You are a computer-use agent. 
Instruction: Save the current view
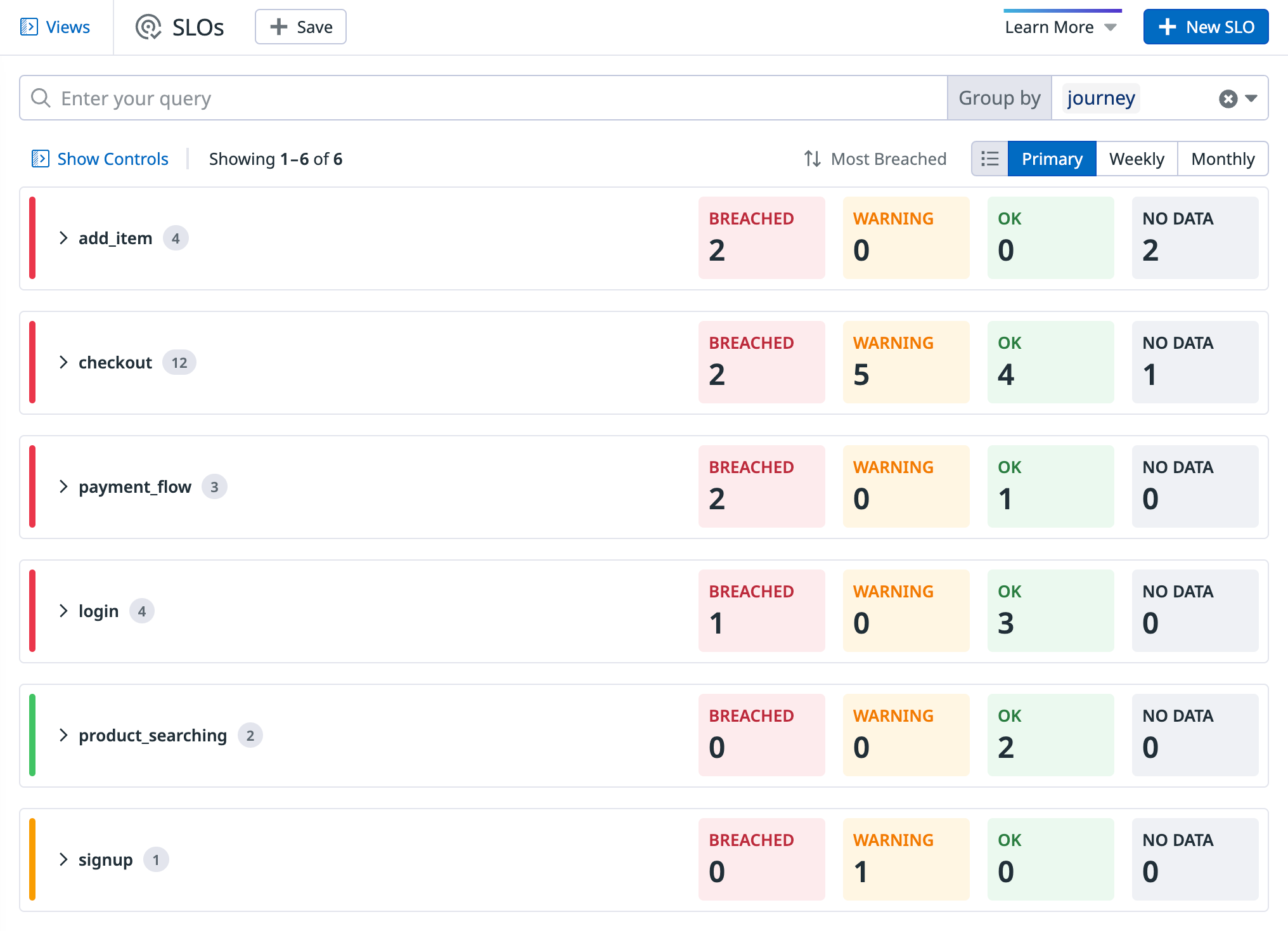point(300,27)
